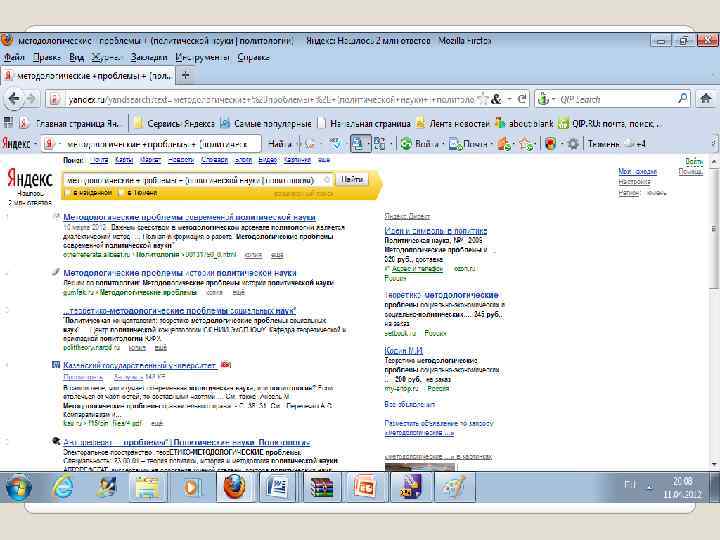The height and width of the screenshot is (540, 720).
Task: Click the favicon before Kazan university result
Action: click(x=56, y=365)
